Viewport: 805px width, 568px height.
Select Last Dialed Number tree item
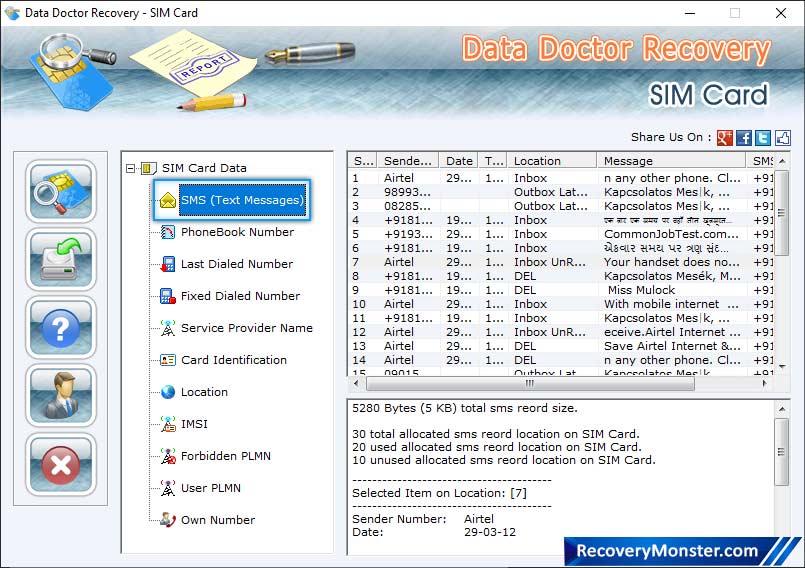click(x=237, y=264)
